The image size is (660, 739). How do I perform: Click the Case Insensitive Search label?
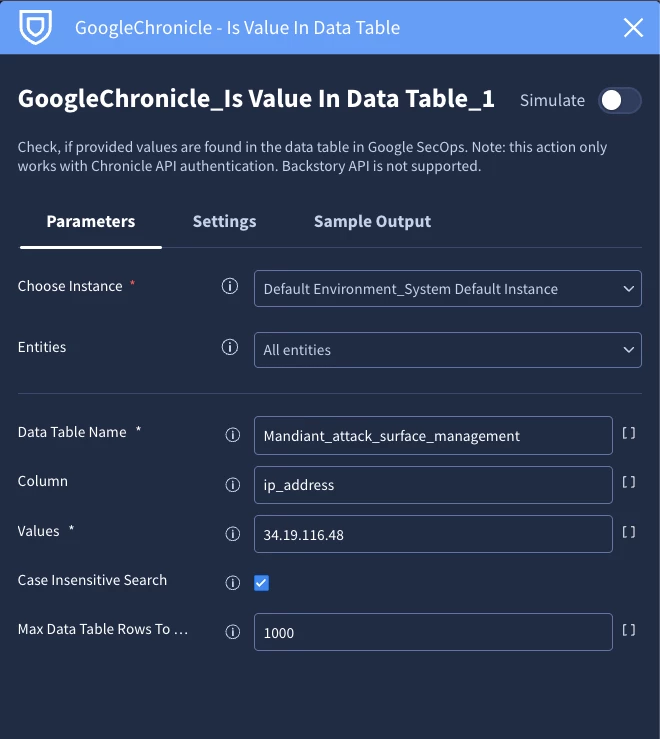point(92,580)
